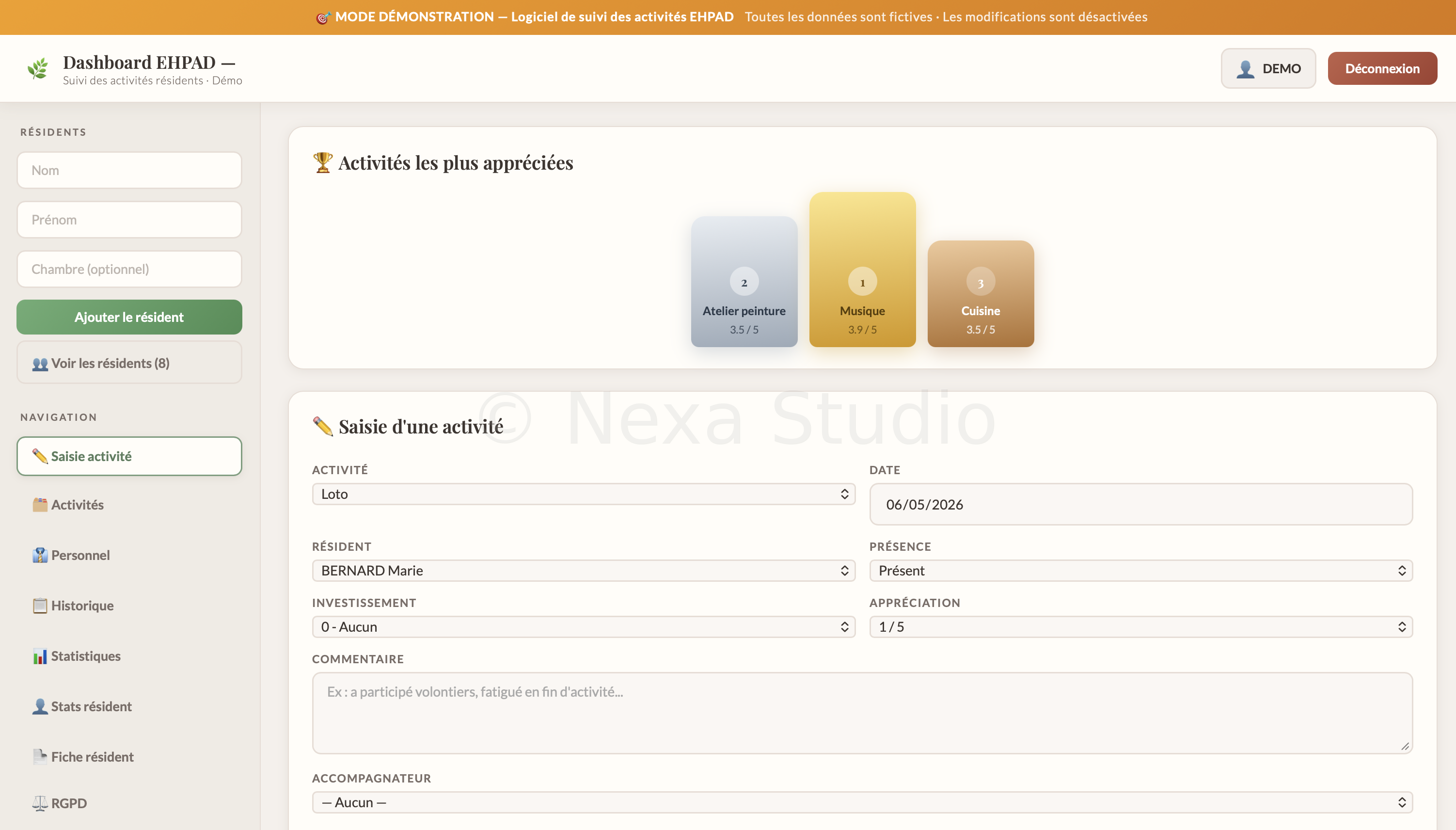Click the Ajouter le résident button
Image resolution: width=1456 pixels, height=830 pixels.
click(x=129, y=317)
